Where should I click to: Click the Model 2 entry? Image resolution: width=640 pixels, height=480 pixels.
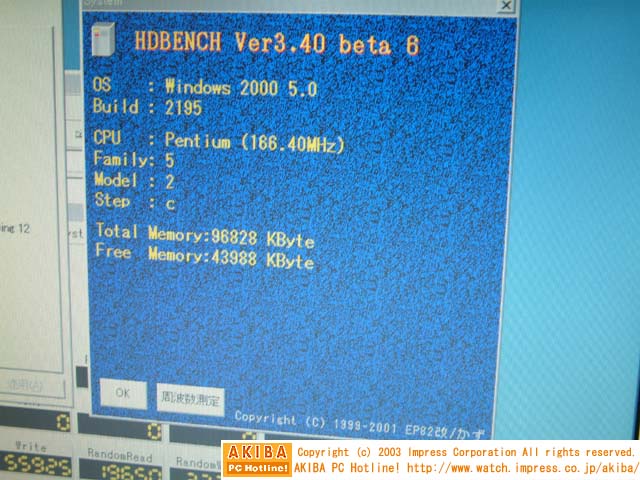coord(133,181)
